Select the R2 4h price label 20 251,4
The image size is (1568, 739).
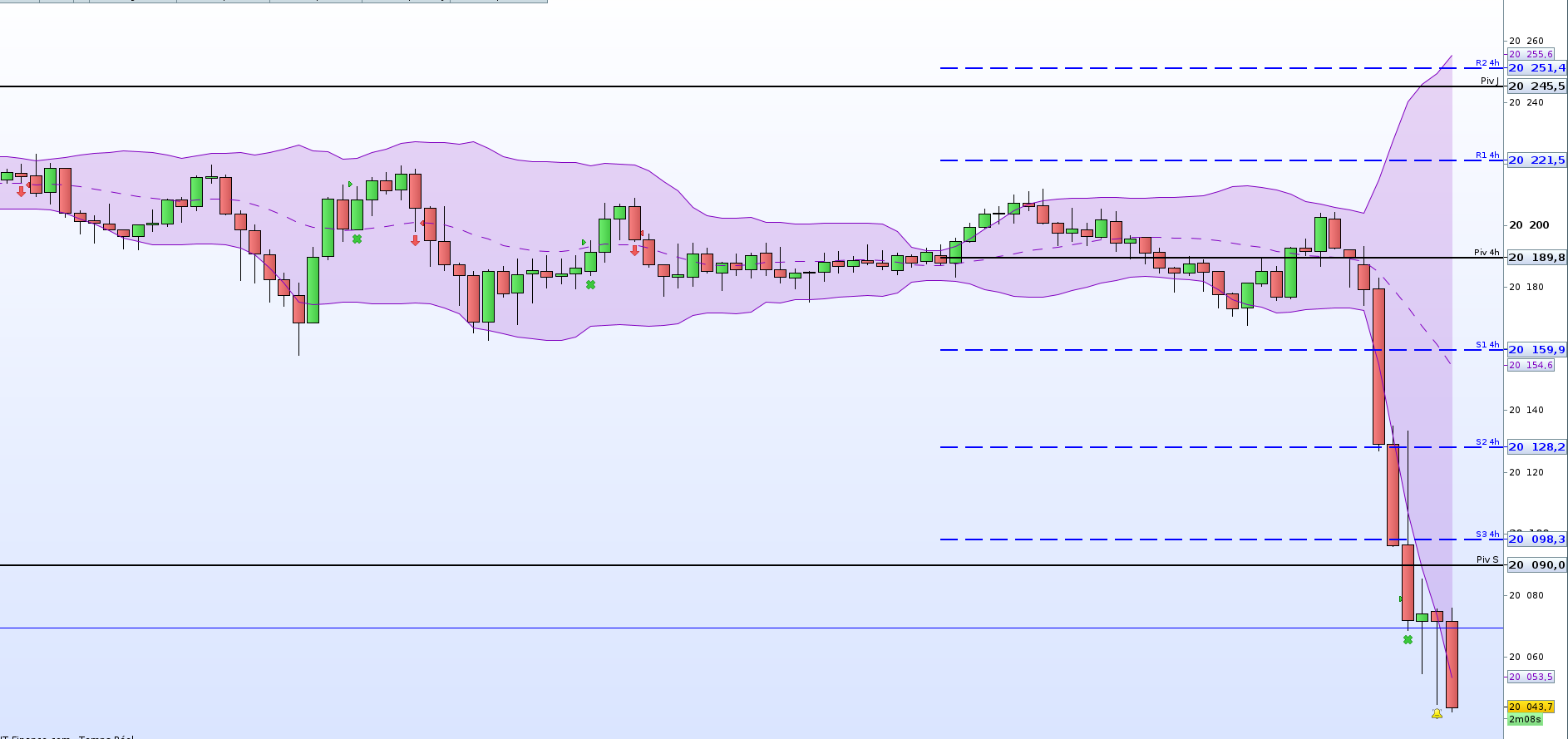point(1536,68)
